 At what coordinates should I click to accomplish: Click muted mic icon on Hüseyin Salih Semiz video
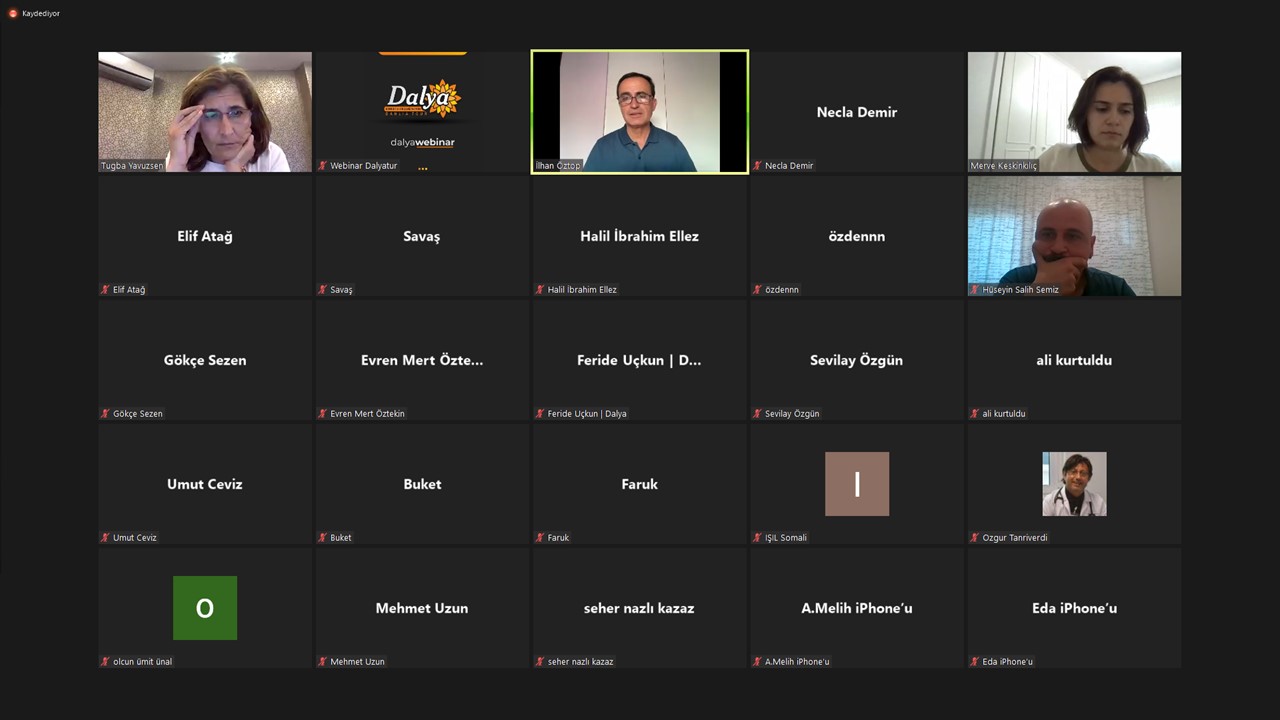click(x=975, y=290)
